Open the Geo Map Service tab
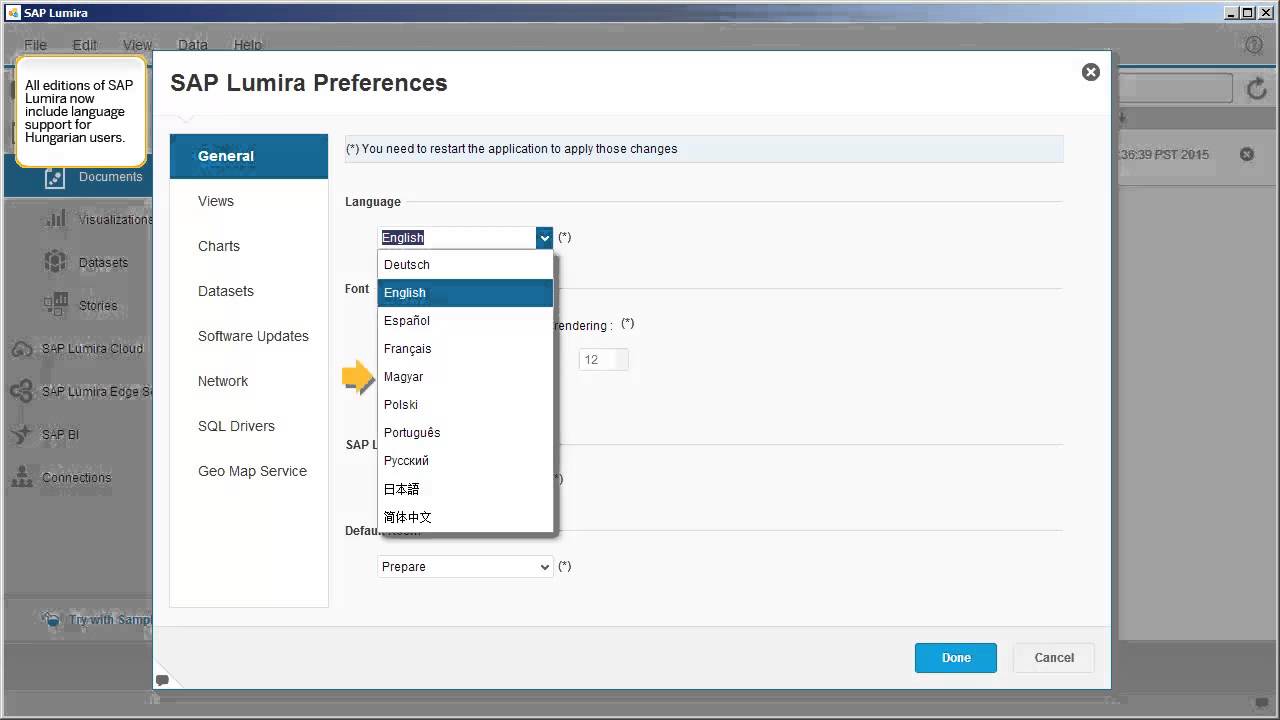 click(x=252, y=471)
